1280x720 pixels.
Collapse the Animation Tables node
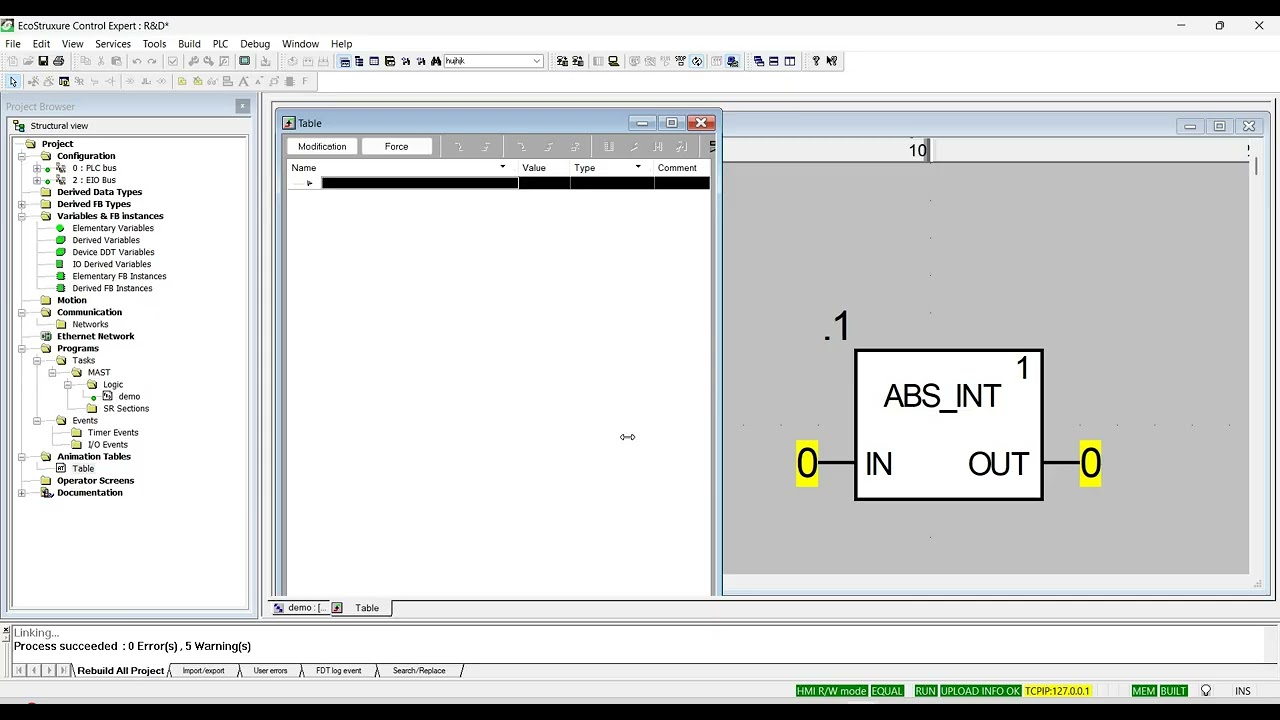click(x=22, y=456)
